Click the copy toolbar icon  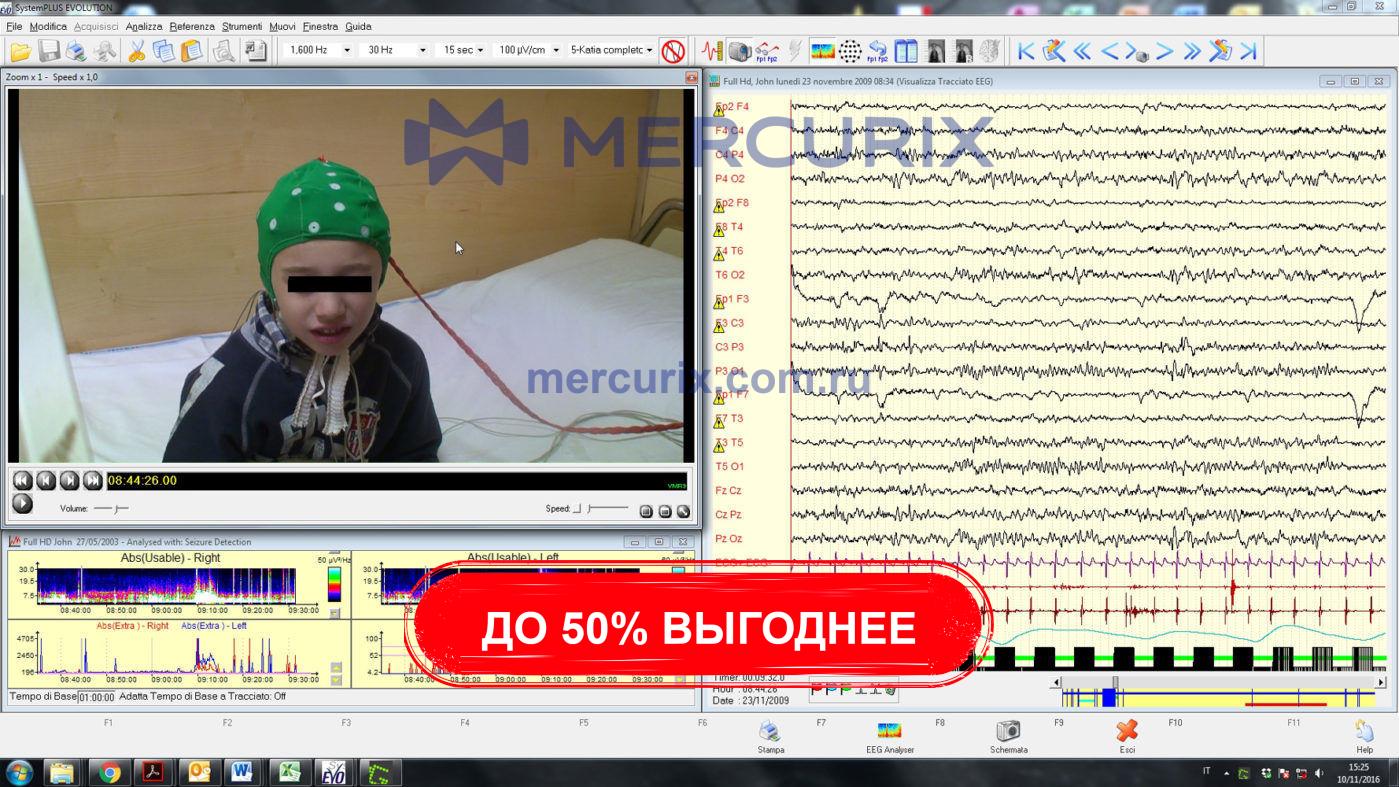[164, 51]
